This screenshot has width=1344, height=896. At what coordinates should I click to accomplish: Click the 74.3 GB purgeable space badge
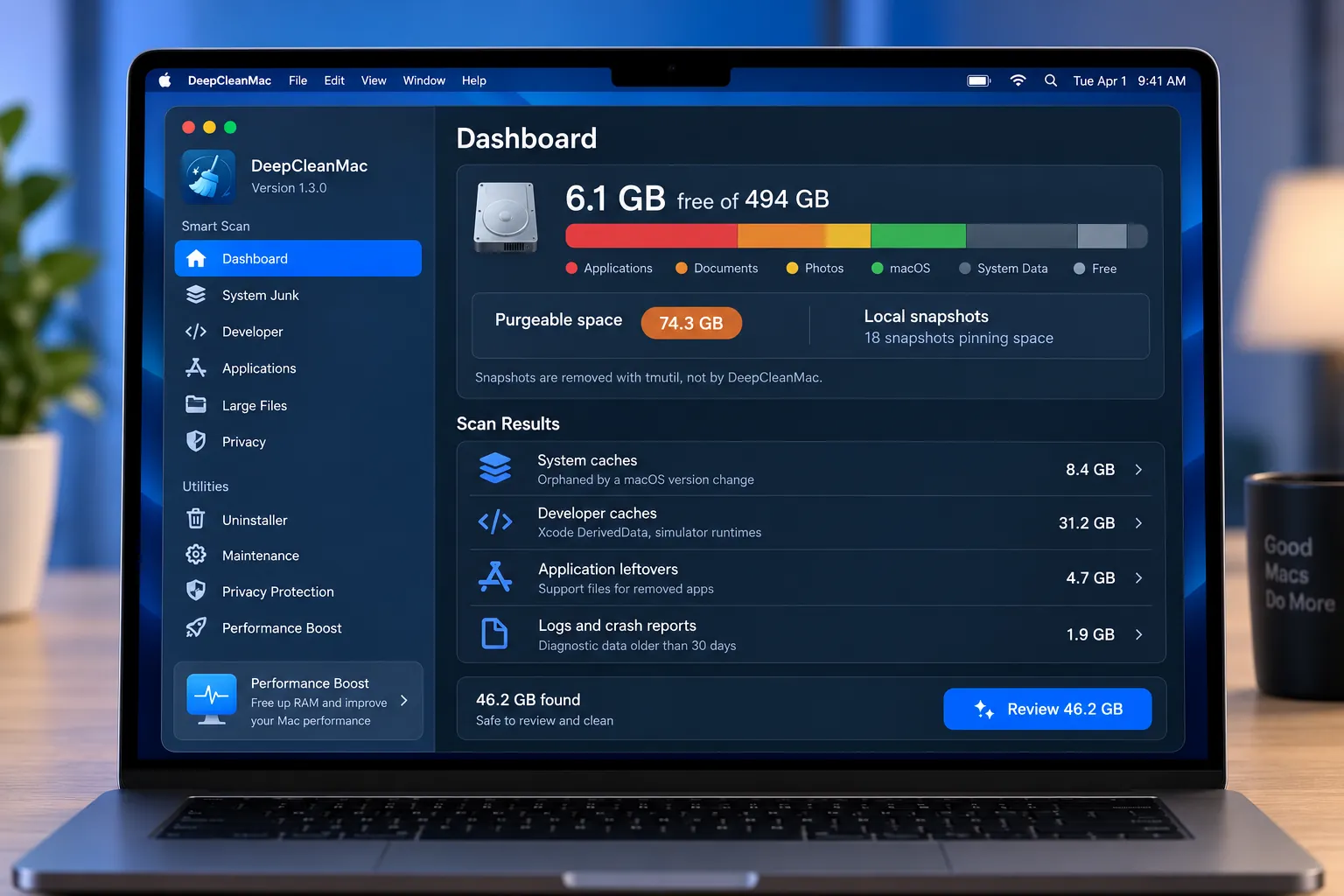691,323
